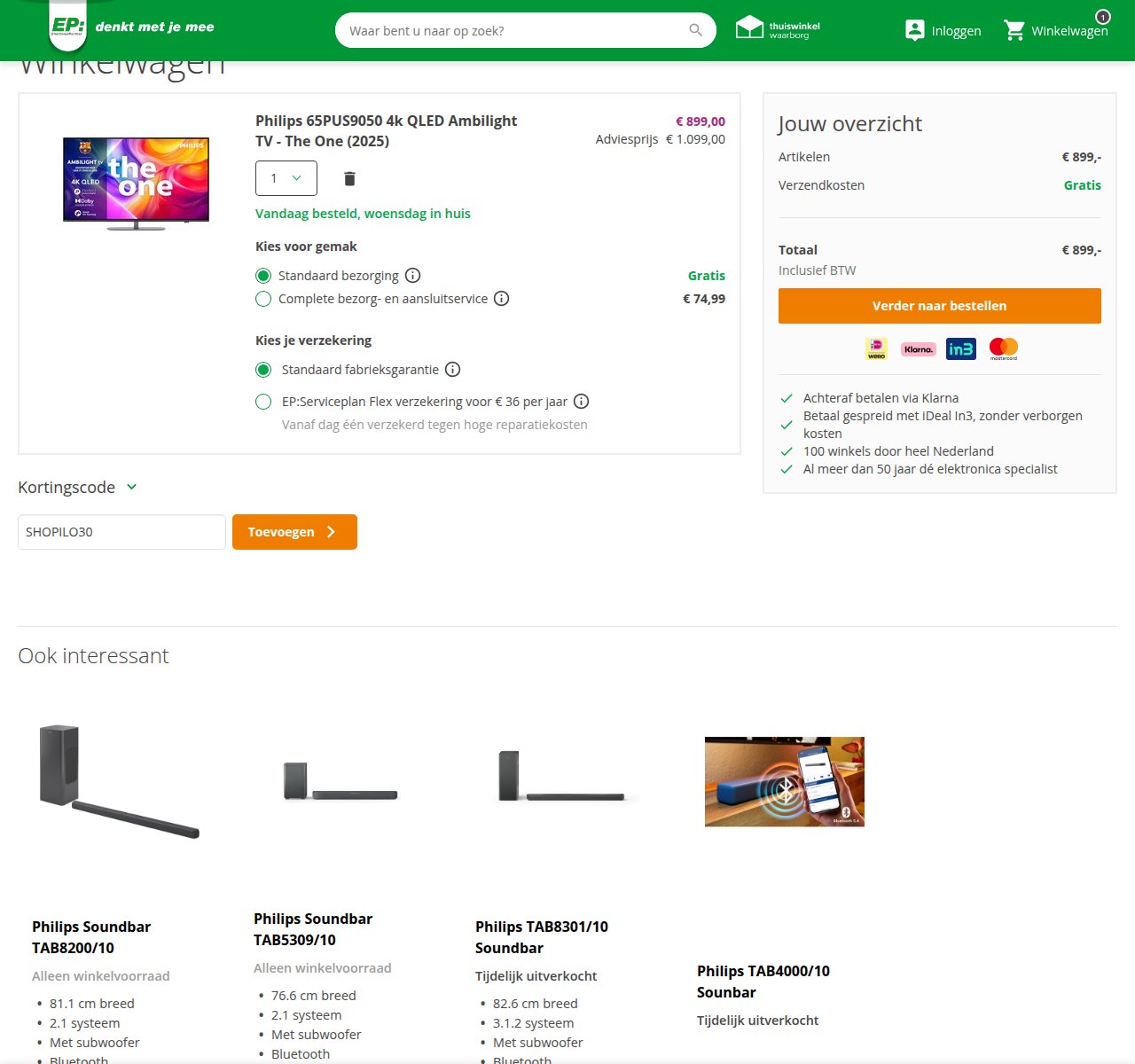Click the Mastercard payment logo
The width and height of the screenshot is (1135, 1064).
[x=1004, y=348]
